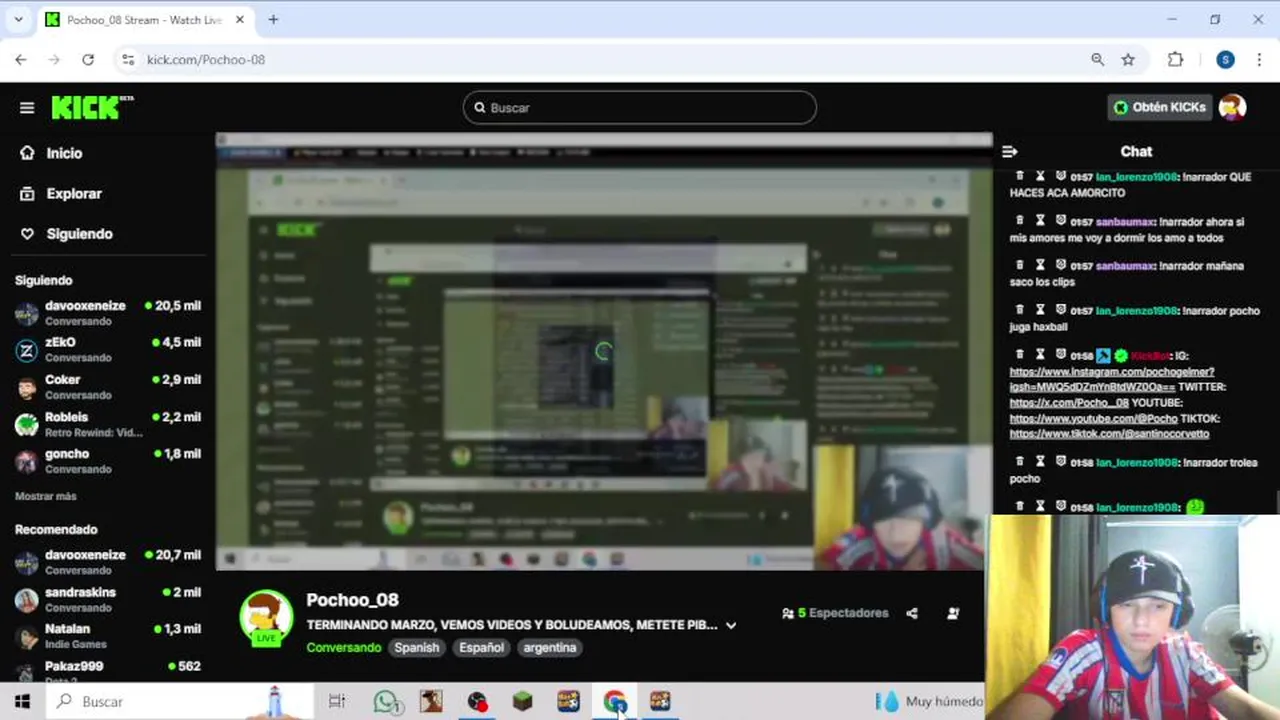The image size is (1280, 720).
Task: Click the Pochoo_08 channel name
Action: 352,600
